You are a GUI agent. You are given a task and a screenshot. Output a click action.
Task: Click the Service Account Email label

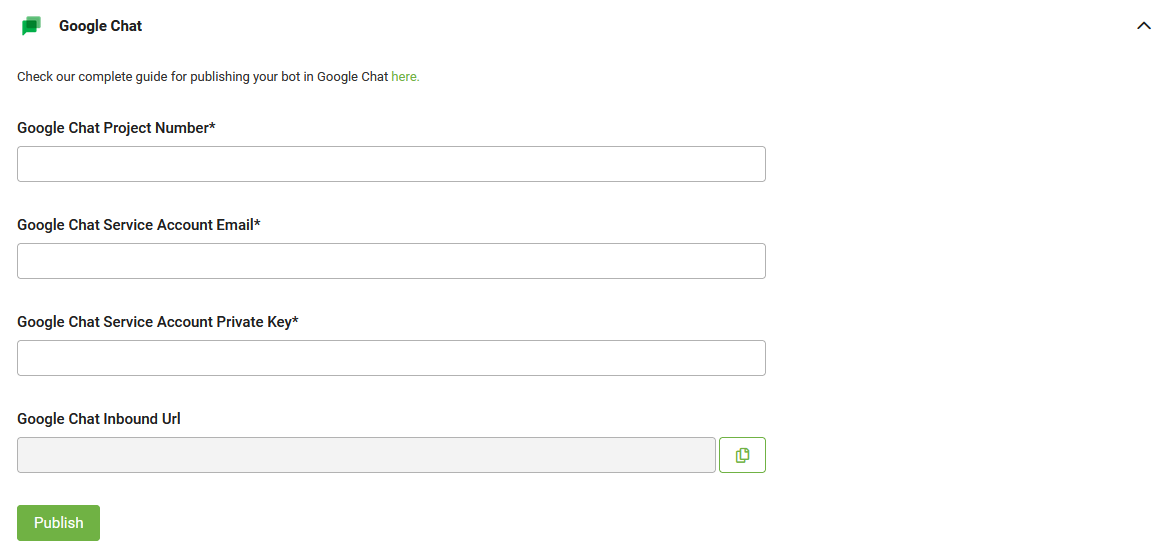tap(134, 225)
